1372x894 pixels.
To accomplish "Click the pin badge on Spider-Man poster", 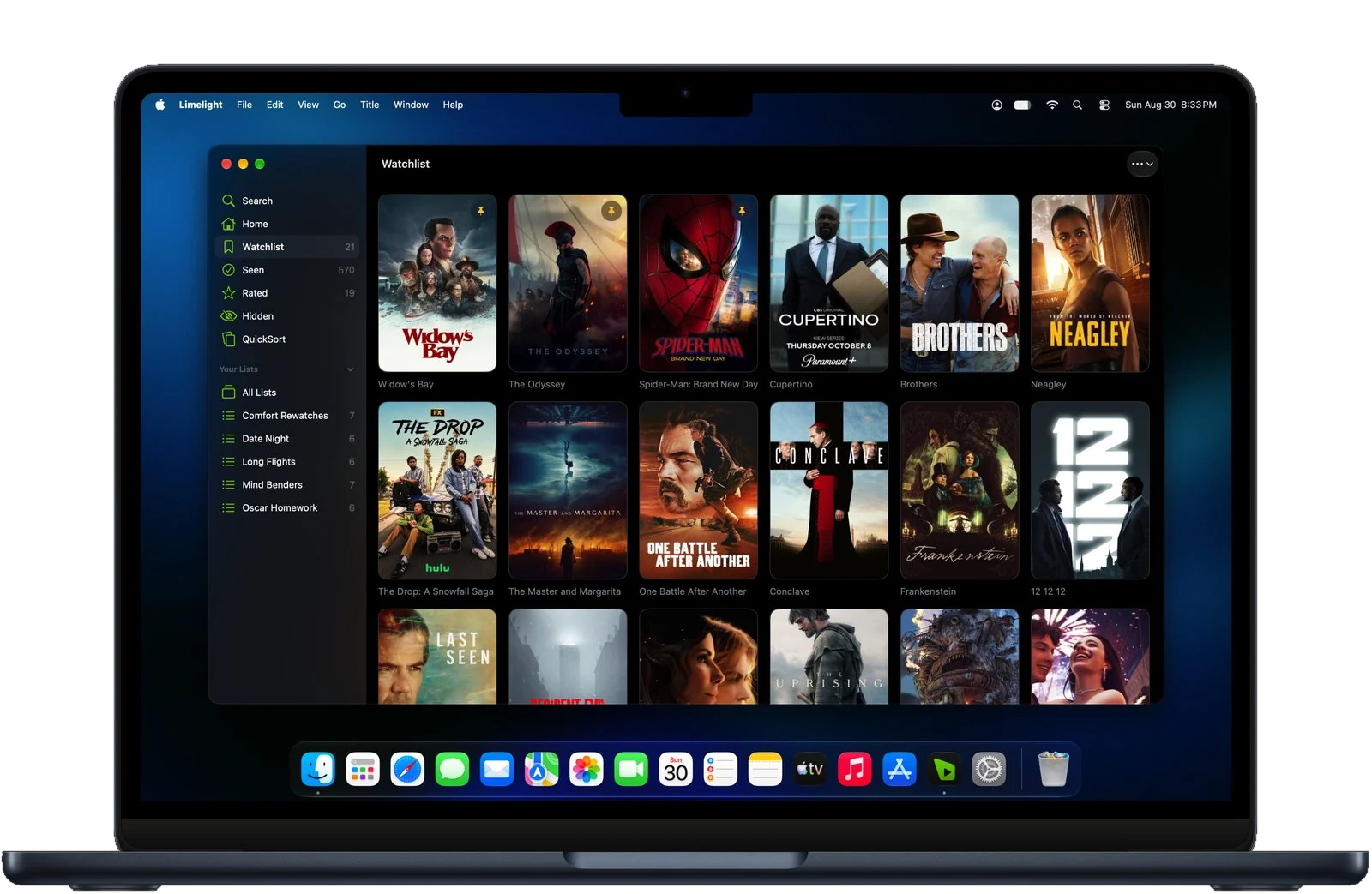I will pos(742,210).
